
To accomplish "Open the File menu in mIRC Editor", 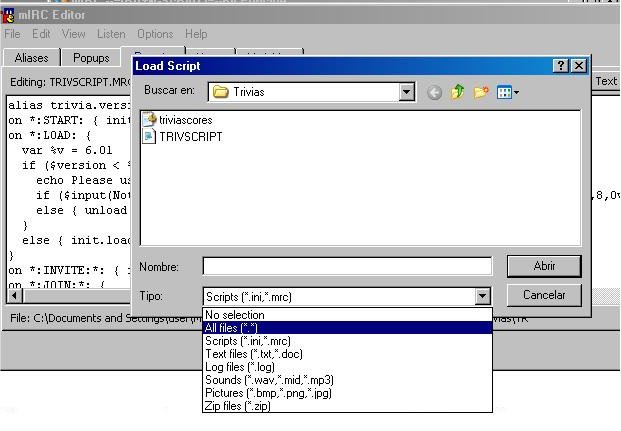I will point(12,34).
